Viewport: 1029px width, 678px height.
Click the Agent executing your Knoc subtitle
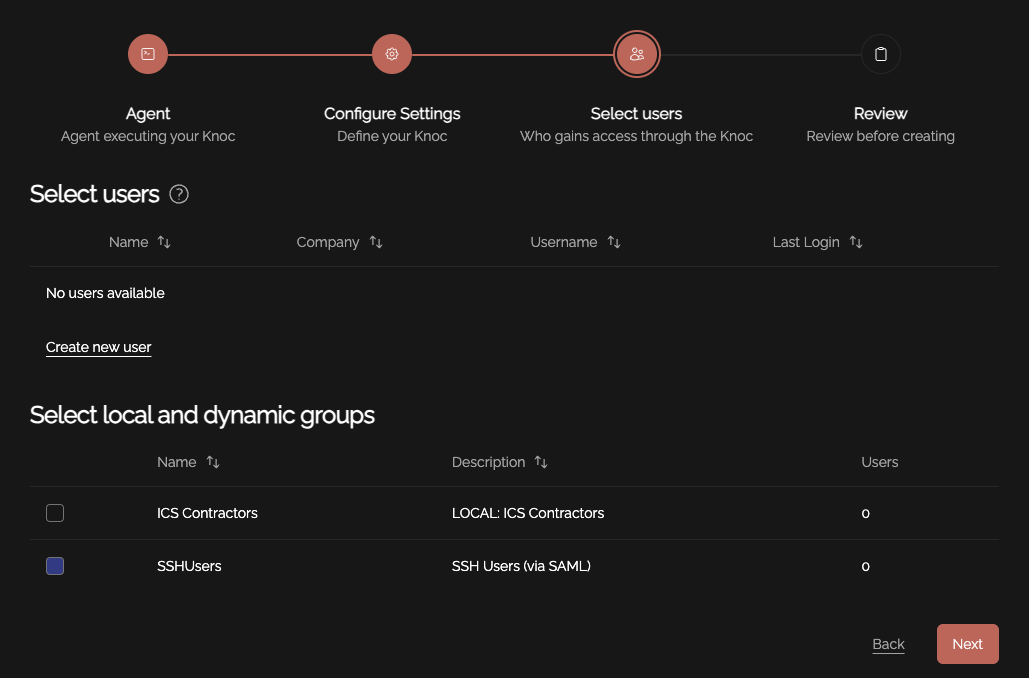pos(148,137)
